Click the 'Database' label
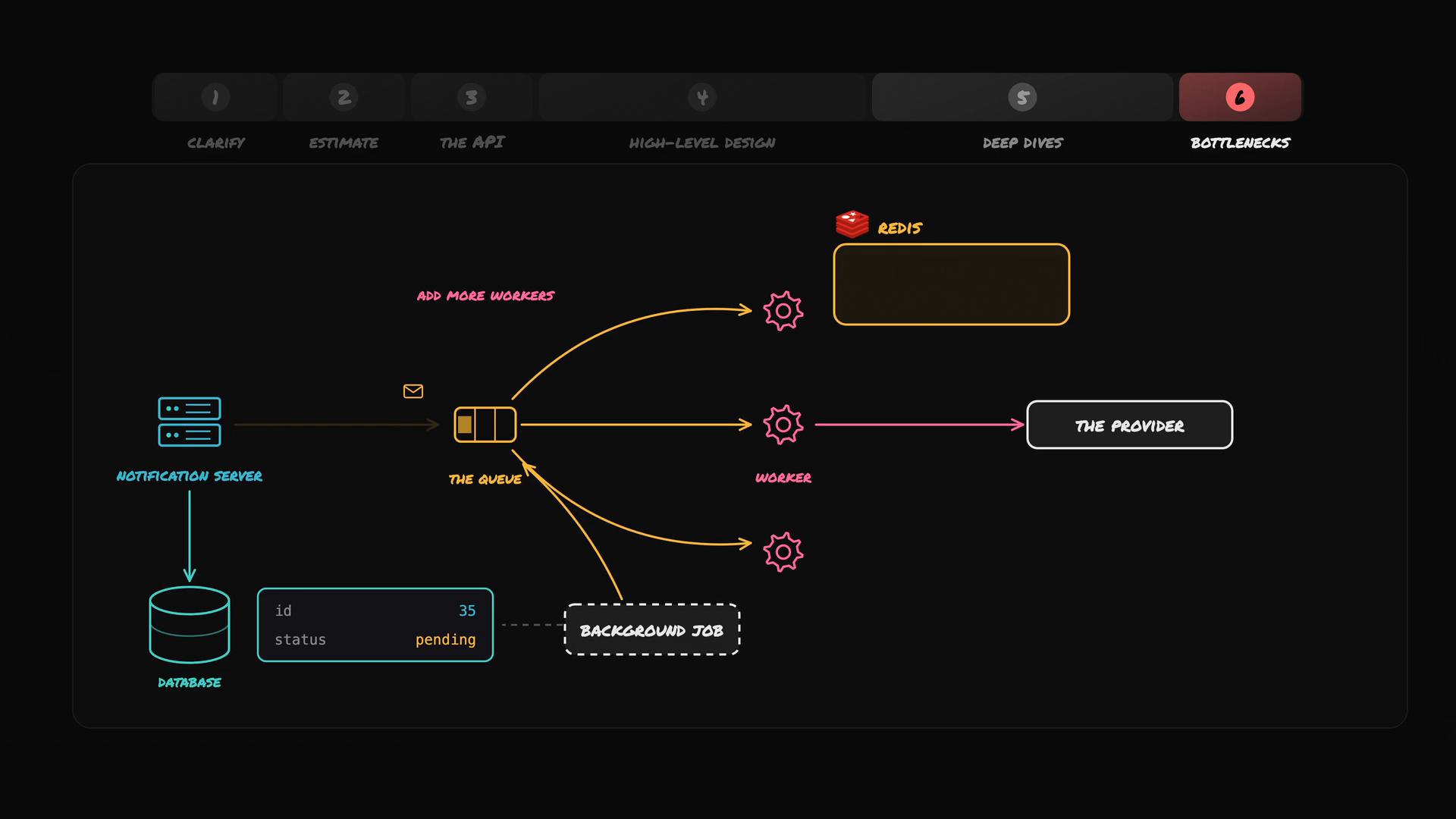Viewport: 1456px width, 819px height. [x=190, y=682]
